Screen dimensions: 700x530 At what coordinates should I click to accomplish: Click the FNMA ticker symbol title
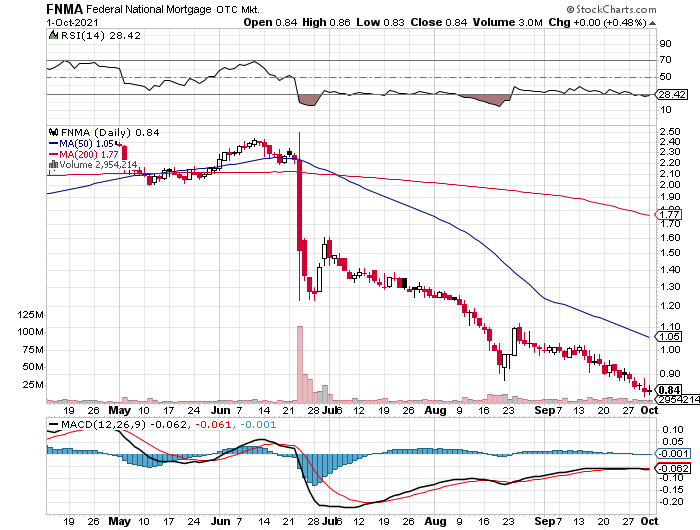pos(65,9)
